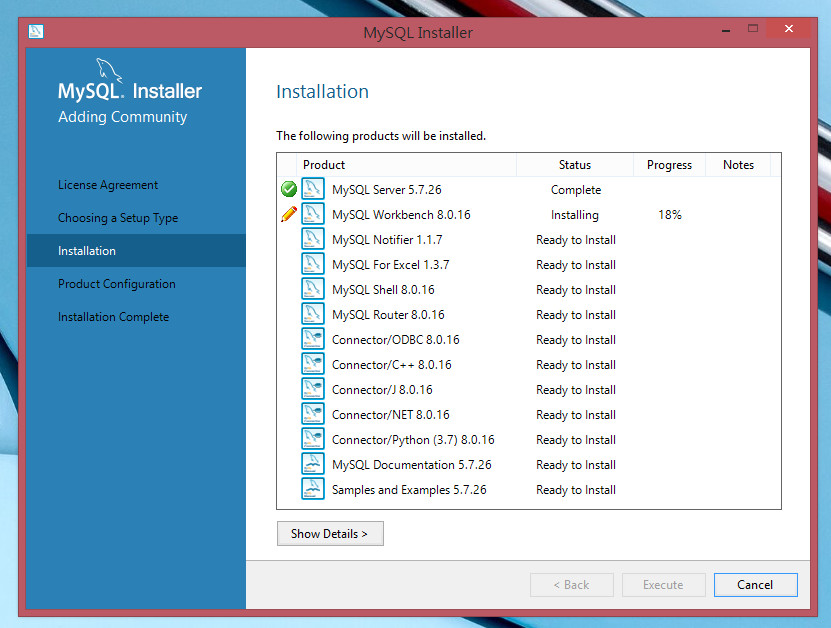831x628 pixels.
Task: Select MySQL Notifier 1.1.7 text
Action: pyautogui.click(x=387, y=240)
